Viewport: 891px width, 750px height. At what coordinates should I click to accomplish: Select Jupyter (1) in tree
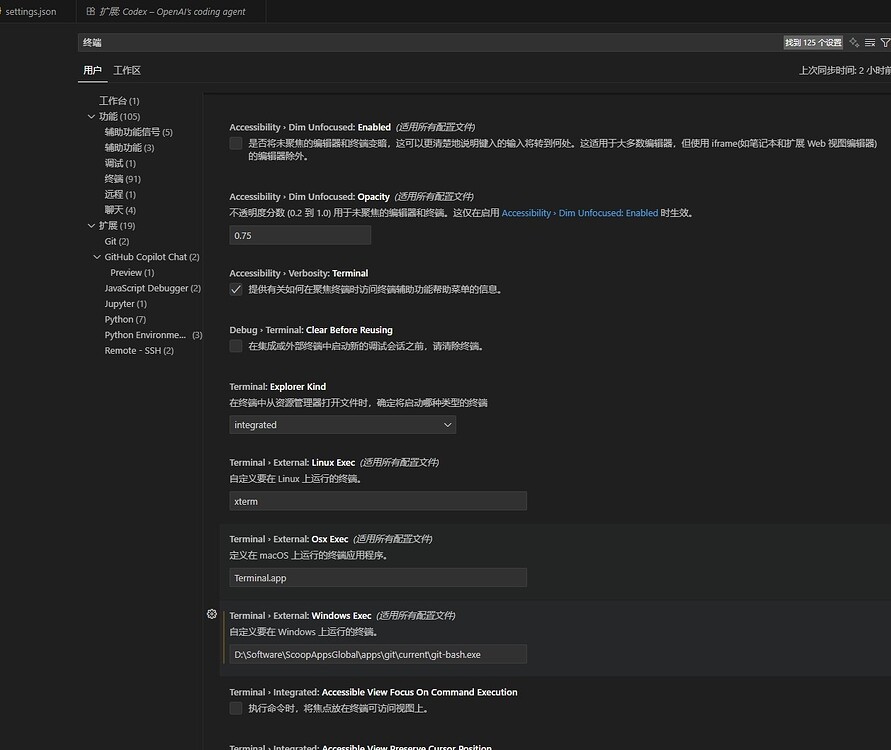(125, 304)
